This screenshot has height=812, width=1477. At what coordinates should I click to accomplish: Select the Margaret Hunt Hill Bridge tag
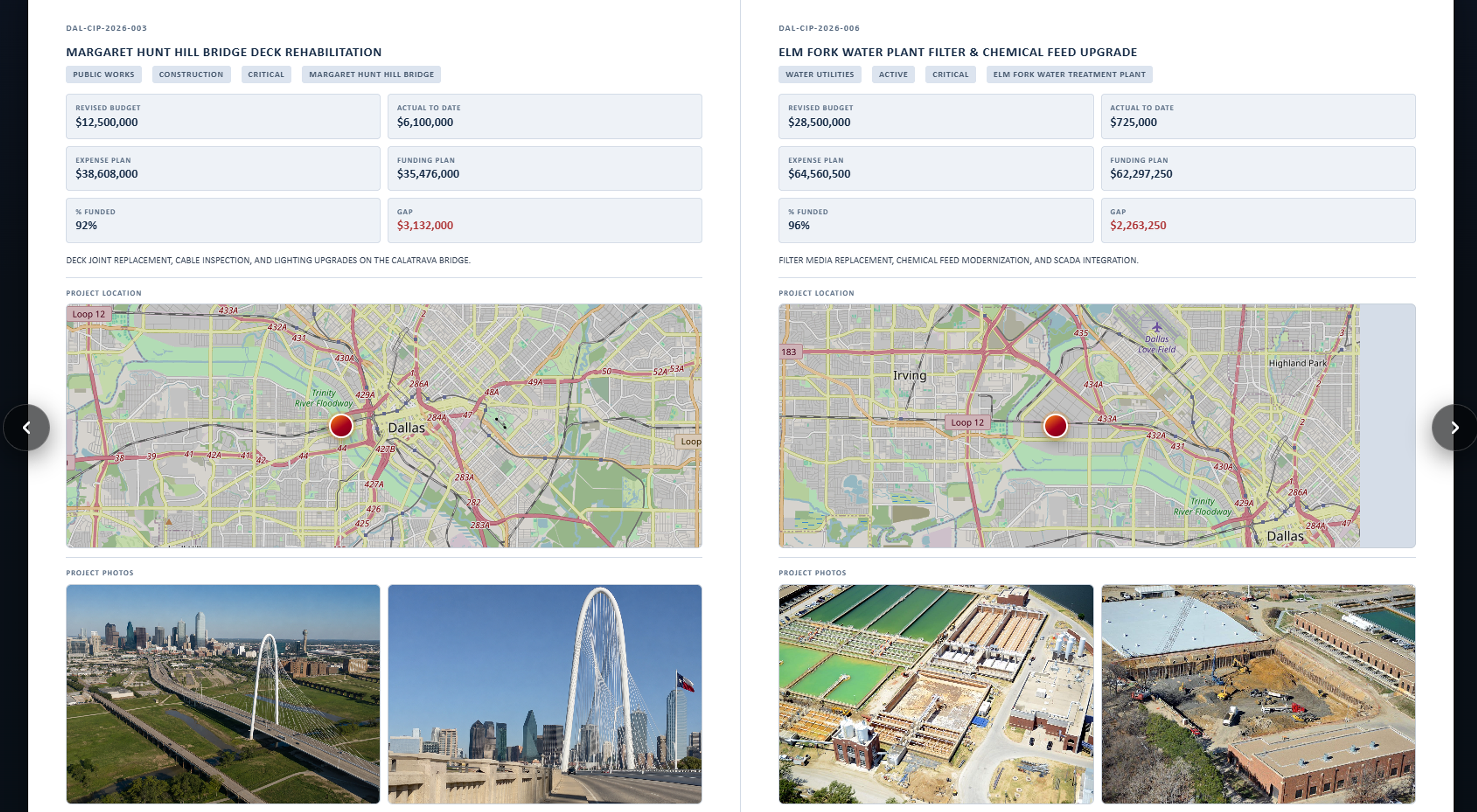coord(371,75)
